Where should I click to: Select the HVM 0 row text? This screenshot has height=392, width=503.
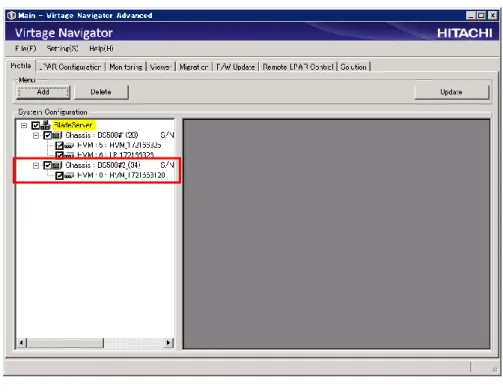tap(121, 175)
